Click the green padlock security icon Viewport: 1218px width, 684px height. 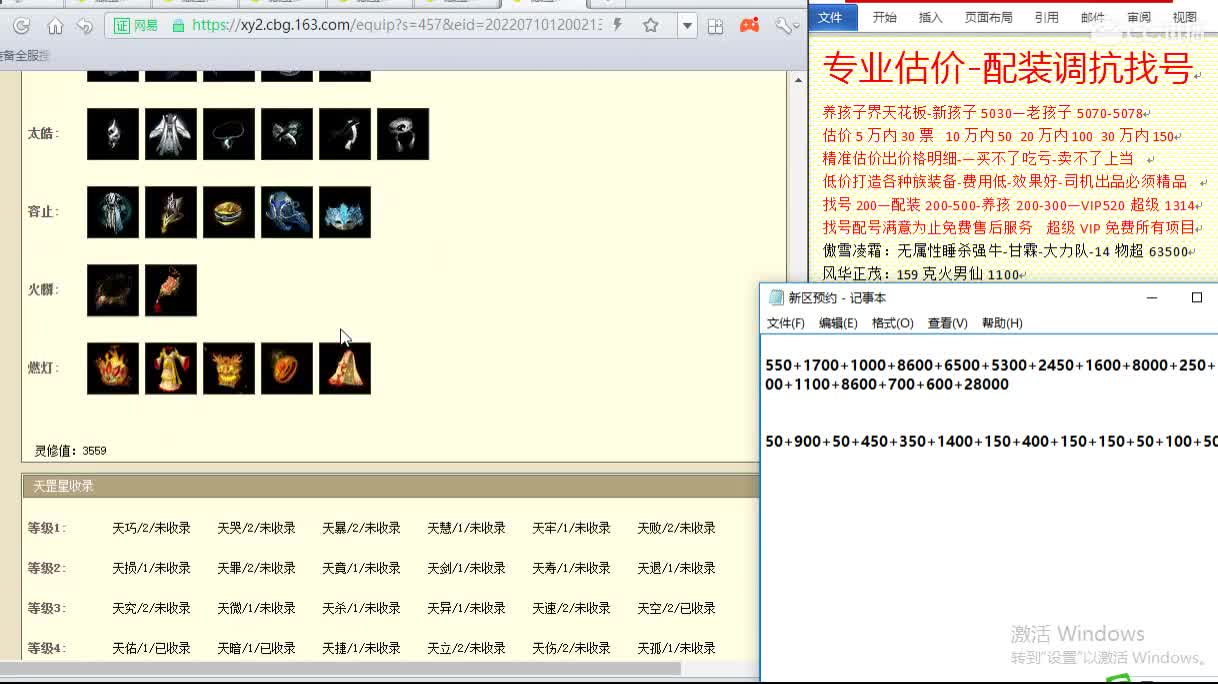[178, 26]
